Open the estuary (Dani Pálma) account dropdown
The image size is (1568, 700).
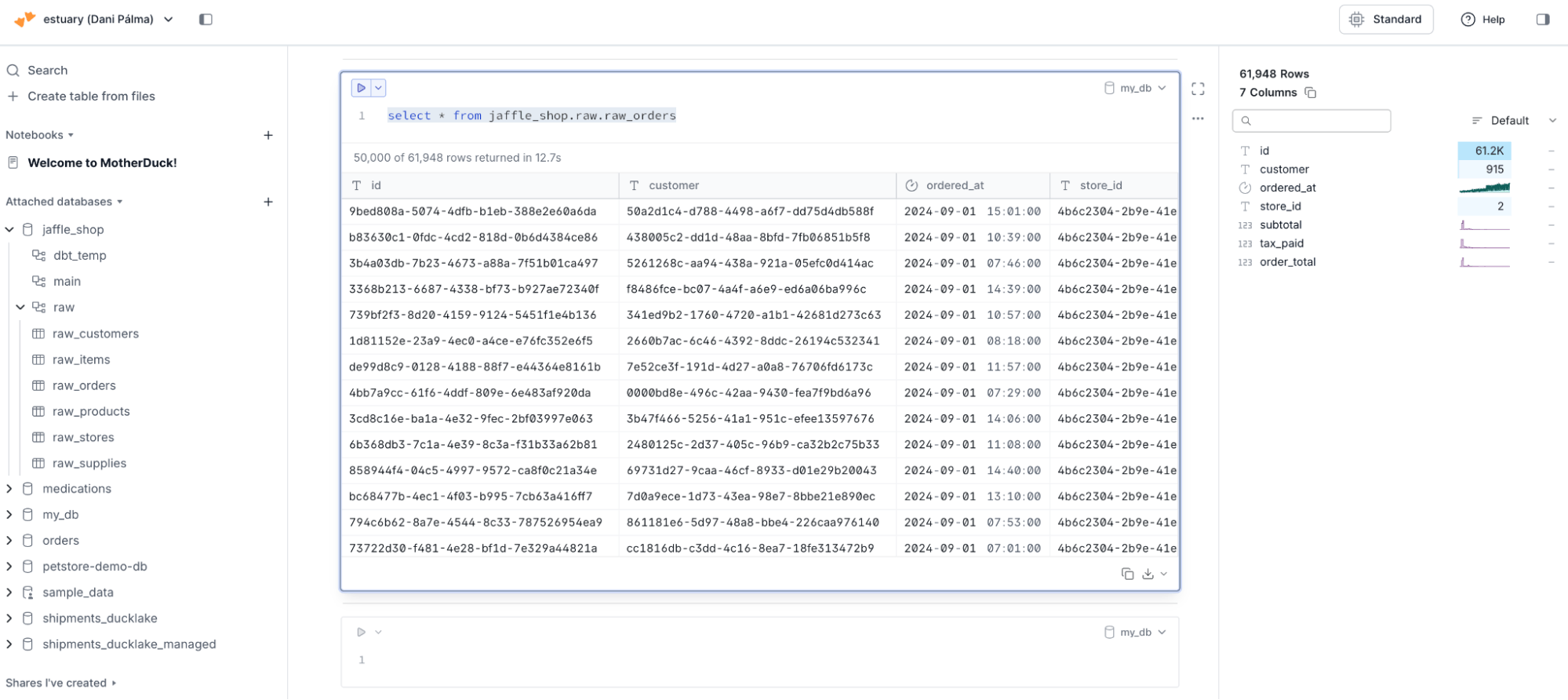(107, 19)
